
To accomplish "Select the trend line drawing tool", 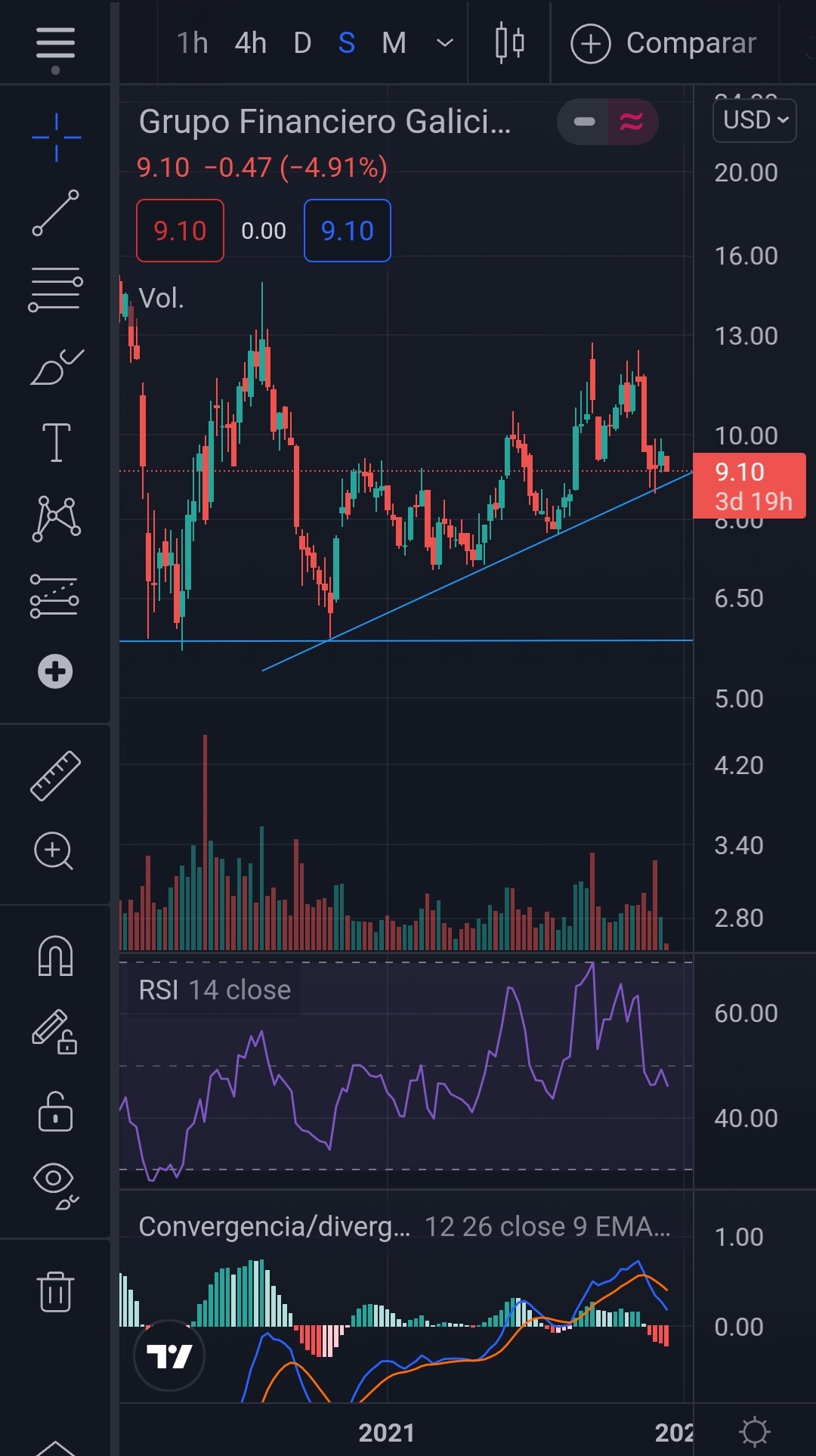I will coord(55,212).
